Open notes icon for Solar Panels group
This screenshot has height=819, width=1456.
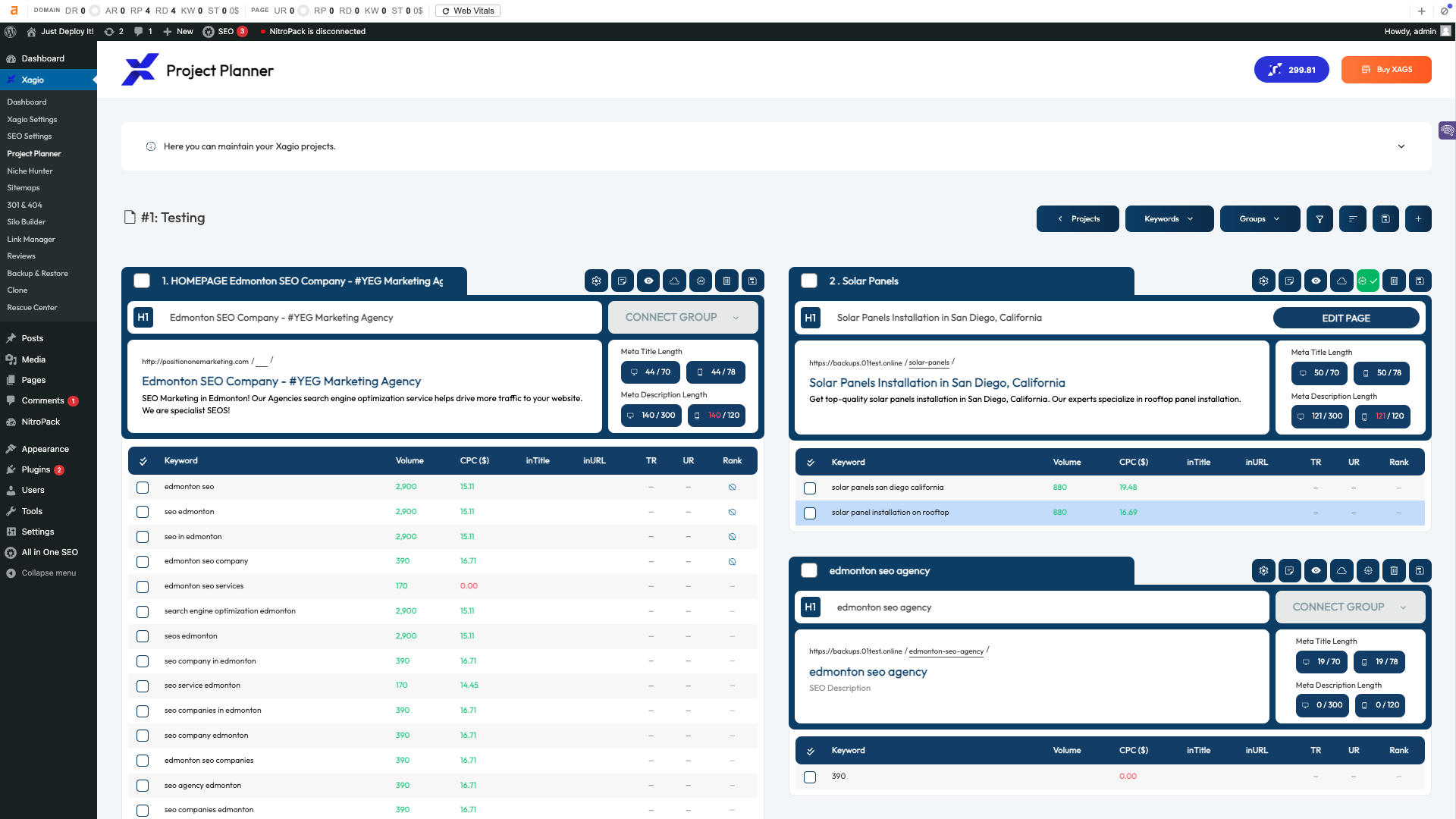[1289, 281]
